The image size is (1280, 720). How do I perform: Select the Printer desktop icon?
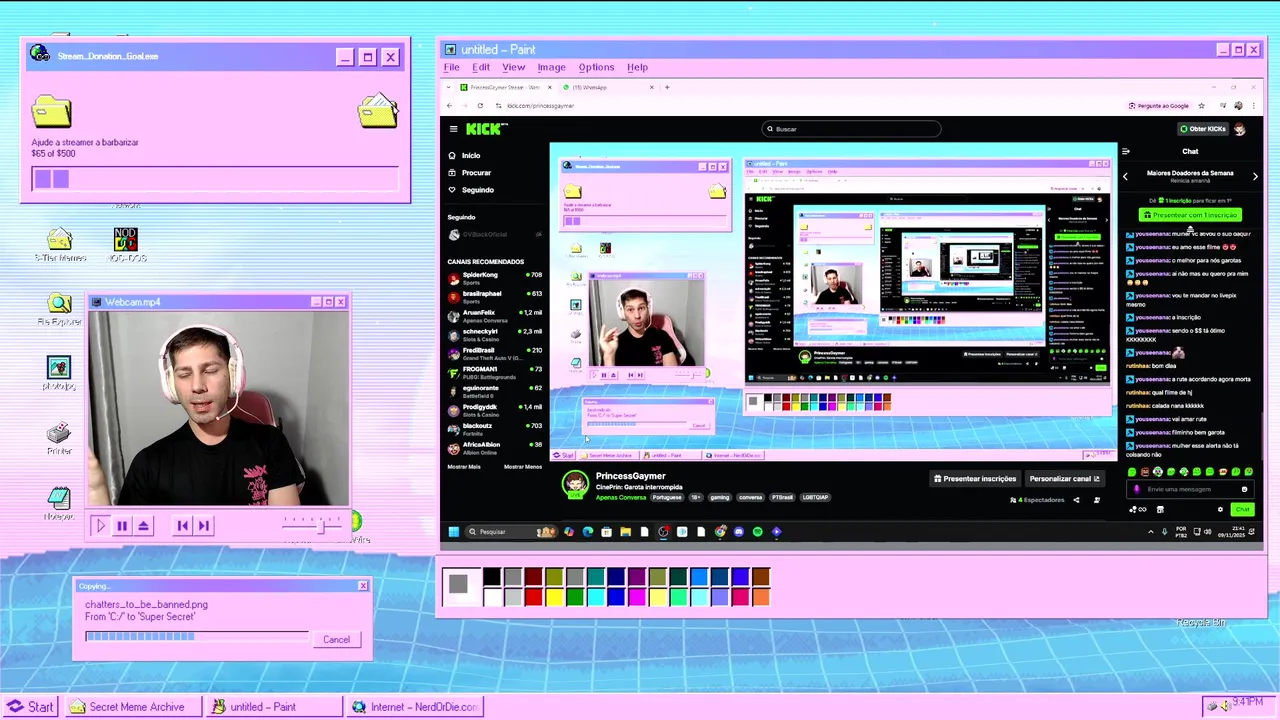coord(59,438)
